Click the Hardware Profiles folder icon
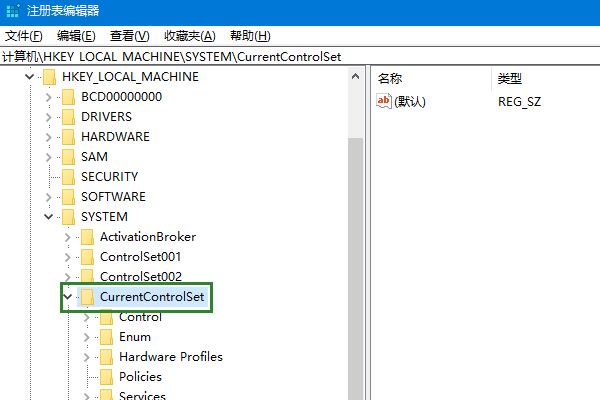Screen dimensions: 600x400 pos(106,357)
